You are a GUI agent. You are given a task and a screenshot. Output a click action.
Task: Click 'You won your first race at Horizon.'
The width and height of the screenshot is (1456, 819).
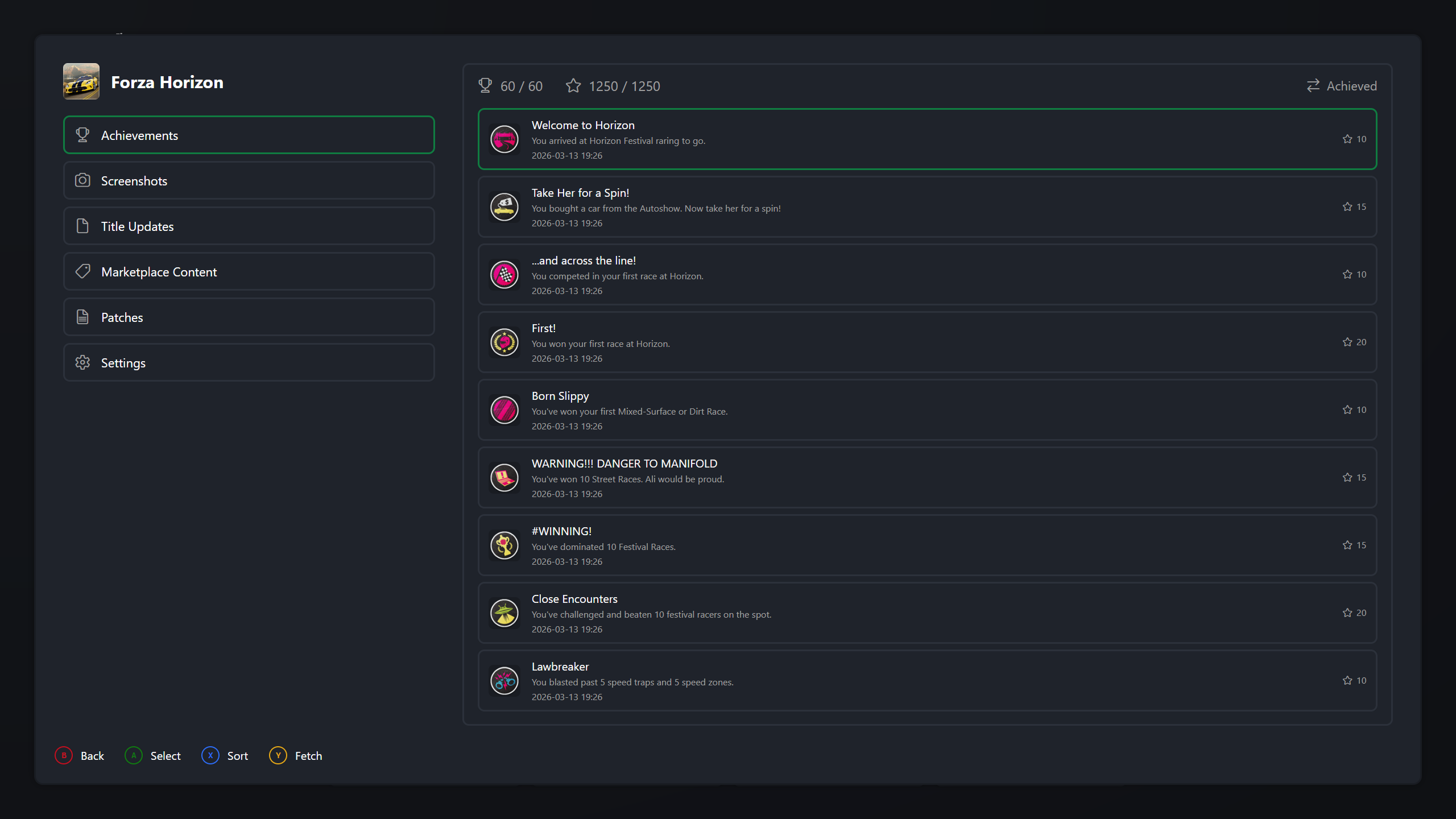(601, 344)
